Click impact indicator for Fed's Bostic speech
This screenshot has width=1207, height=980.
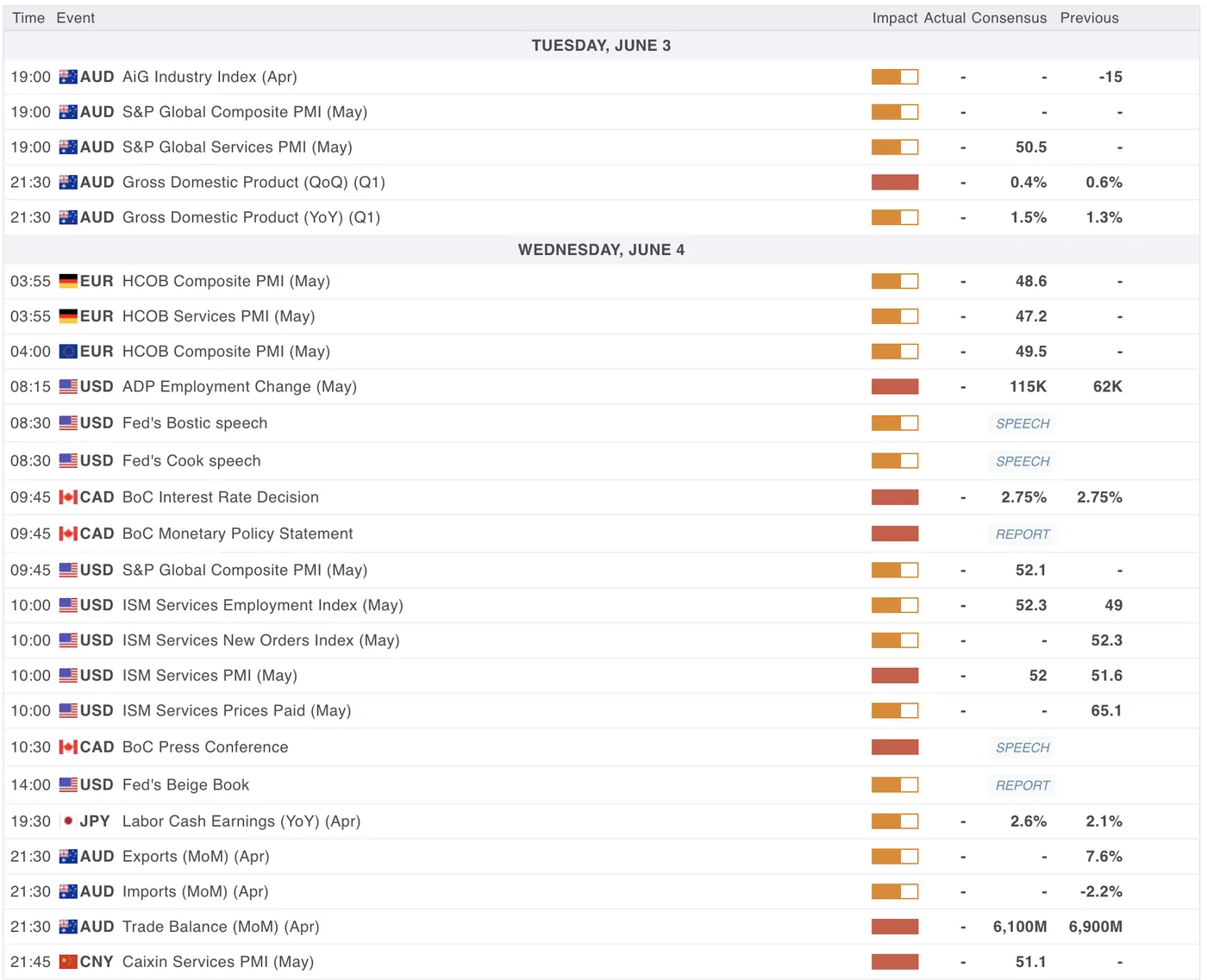click(895, 423)
